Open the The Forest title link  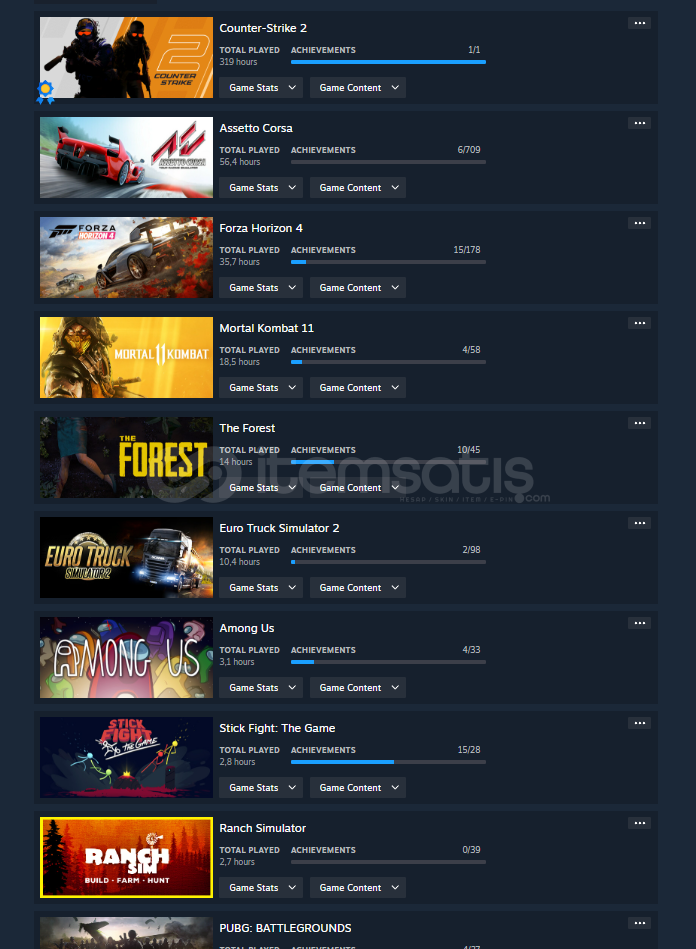coord(247,428)
